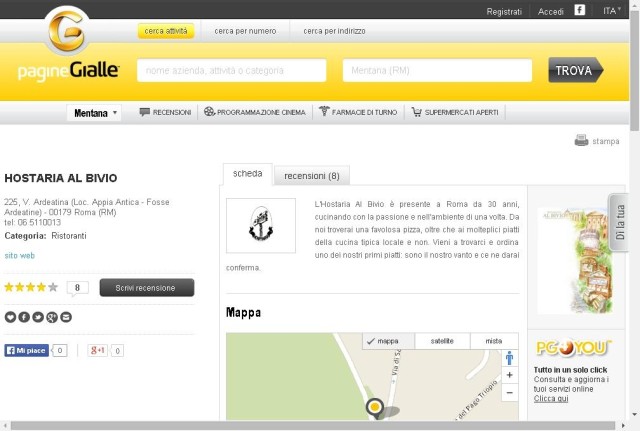Open the sito web link

coord(20,255)
